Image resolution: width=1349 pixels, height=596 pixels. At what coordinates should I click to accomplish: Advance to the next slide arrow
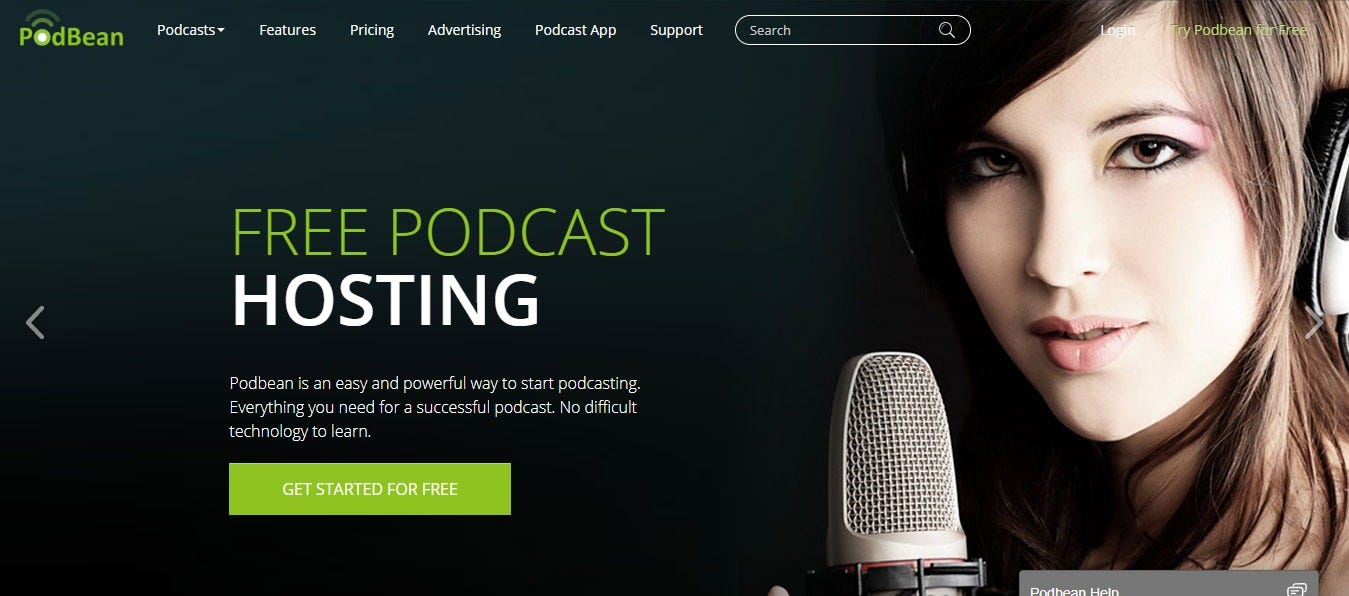tap(1314, 322)
